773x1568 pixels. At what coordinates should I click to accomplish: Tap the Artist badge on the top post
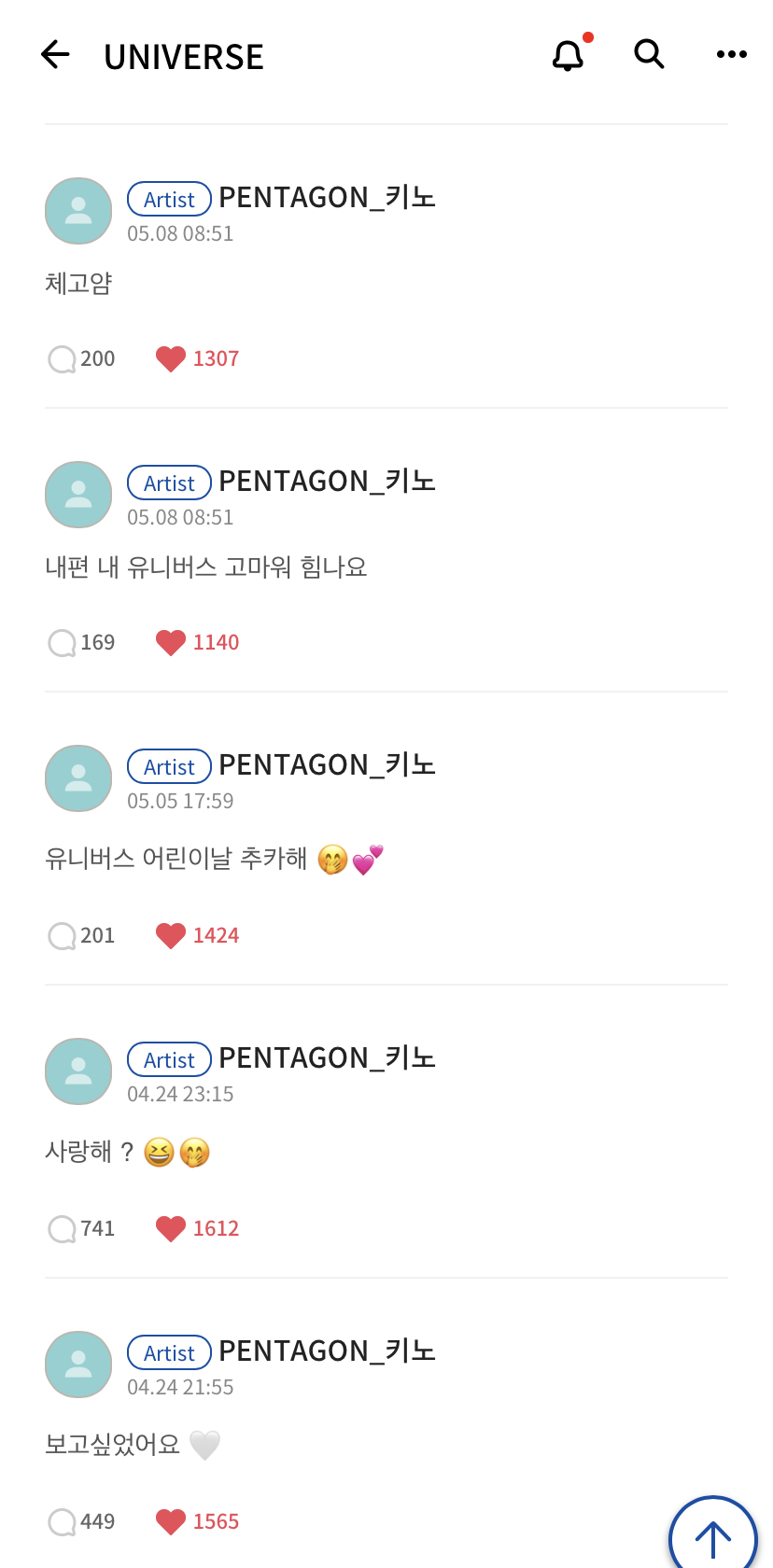(x=169, y=199)
